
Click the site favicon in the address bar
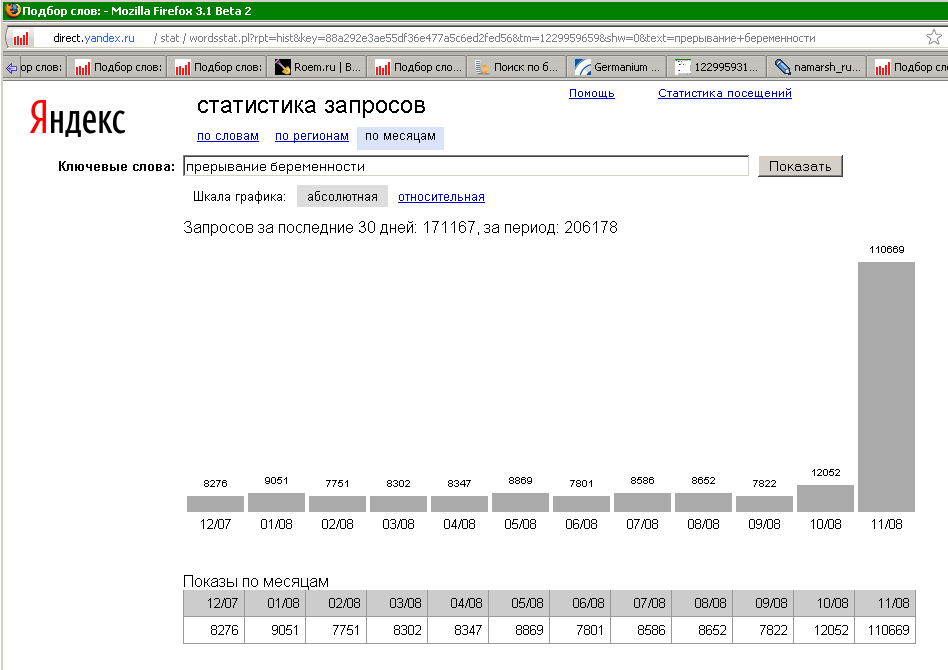pyautogui.click(x=21, y=39)
